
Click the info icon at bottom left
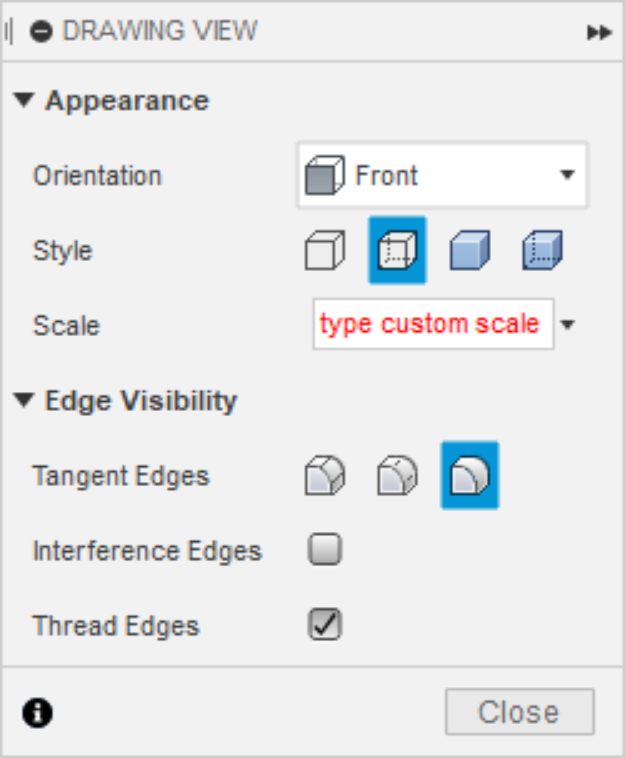(x=38, y=712)
